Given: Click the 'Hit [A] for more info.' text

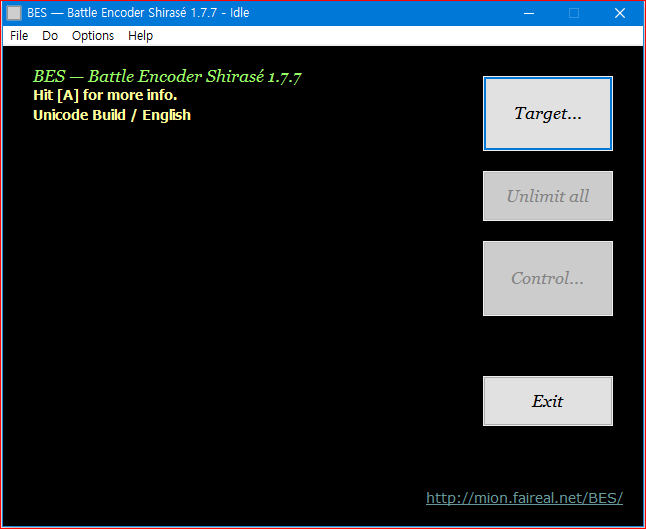Looking at the screenshot, I should point(105,95).
